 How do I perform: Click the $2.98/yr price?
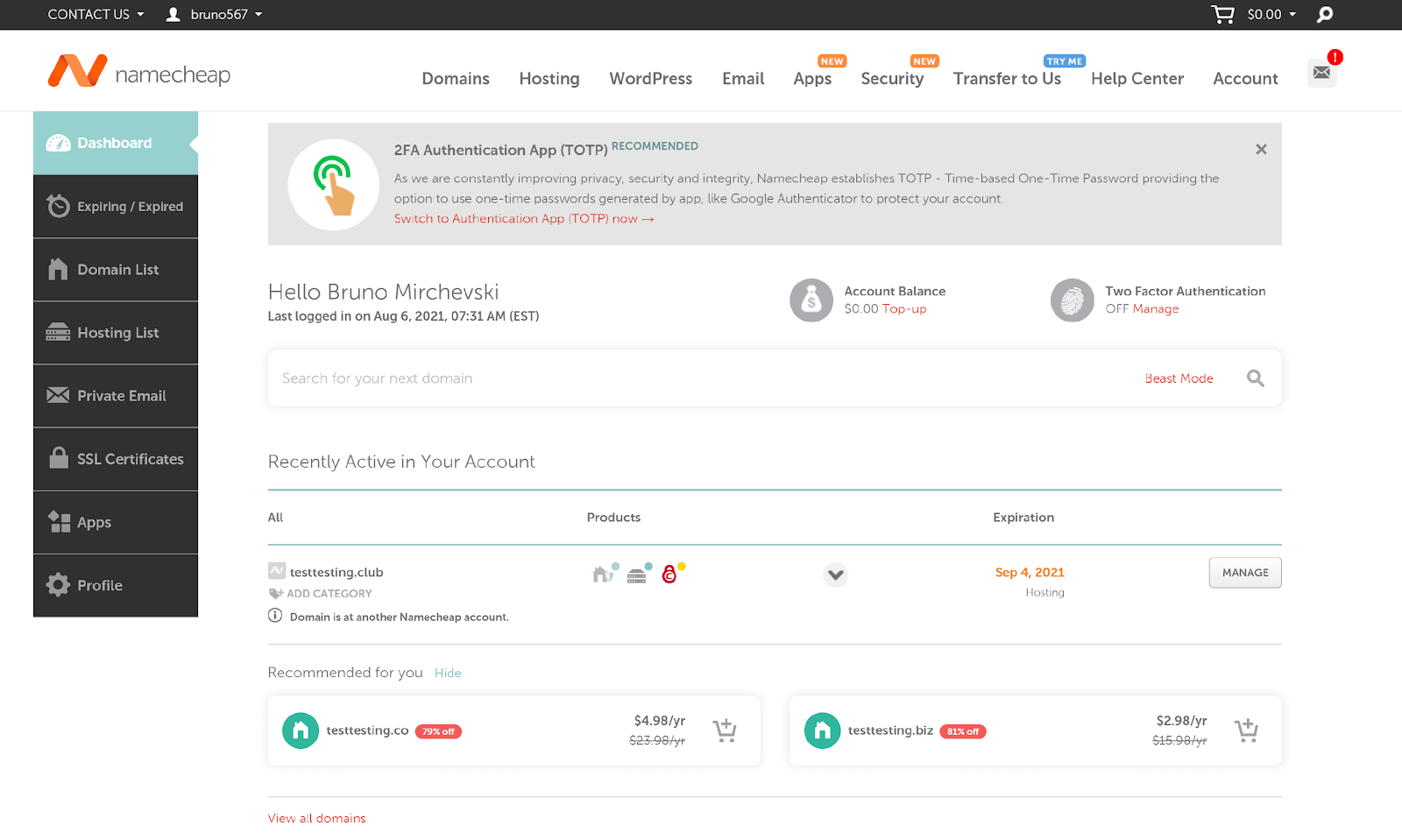tap(1181, 721)
